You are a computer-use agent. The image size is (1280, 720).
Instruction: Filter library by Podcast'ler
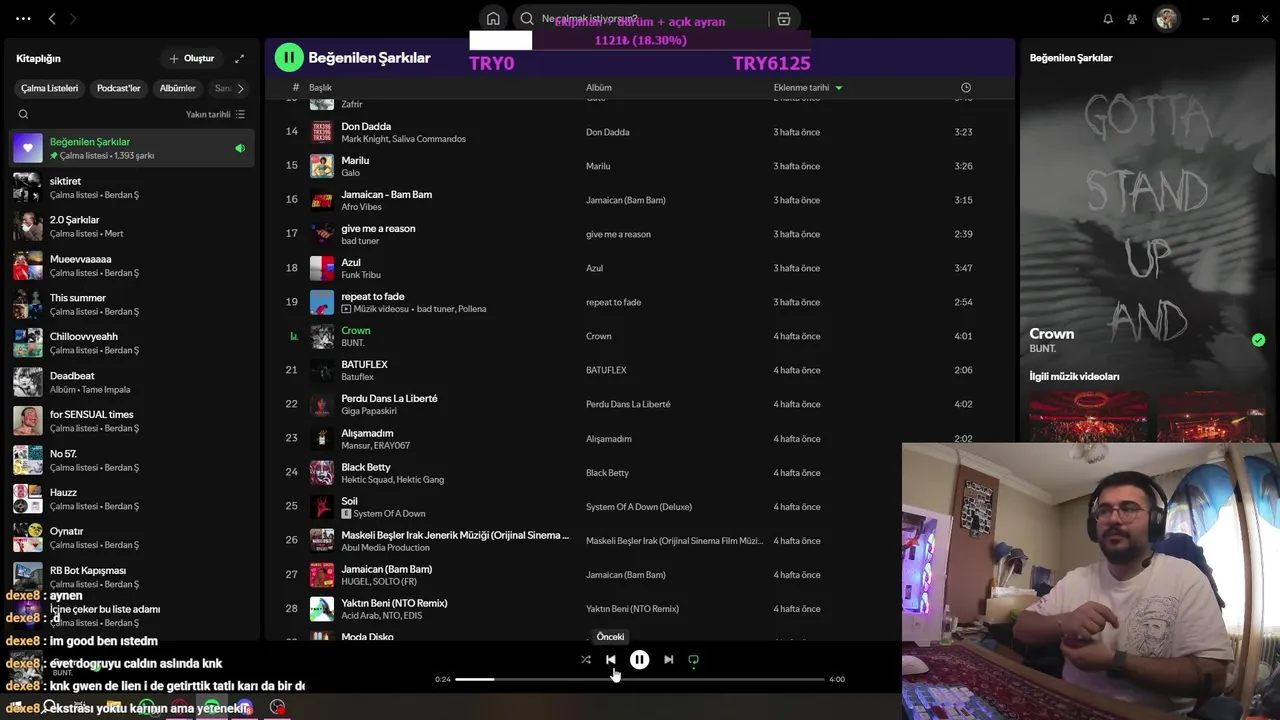(118, 88)
